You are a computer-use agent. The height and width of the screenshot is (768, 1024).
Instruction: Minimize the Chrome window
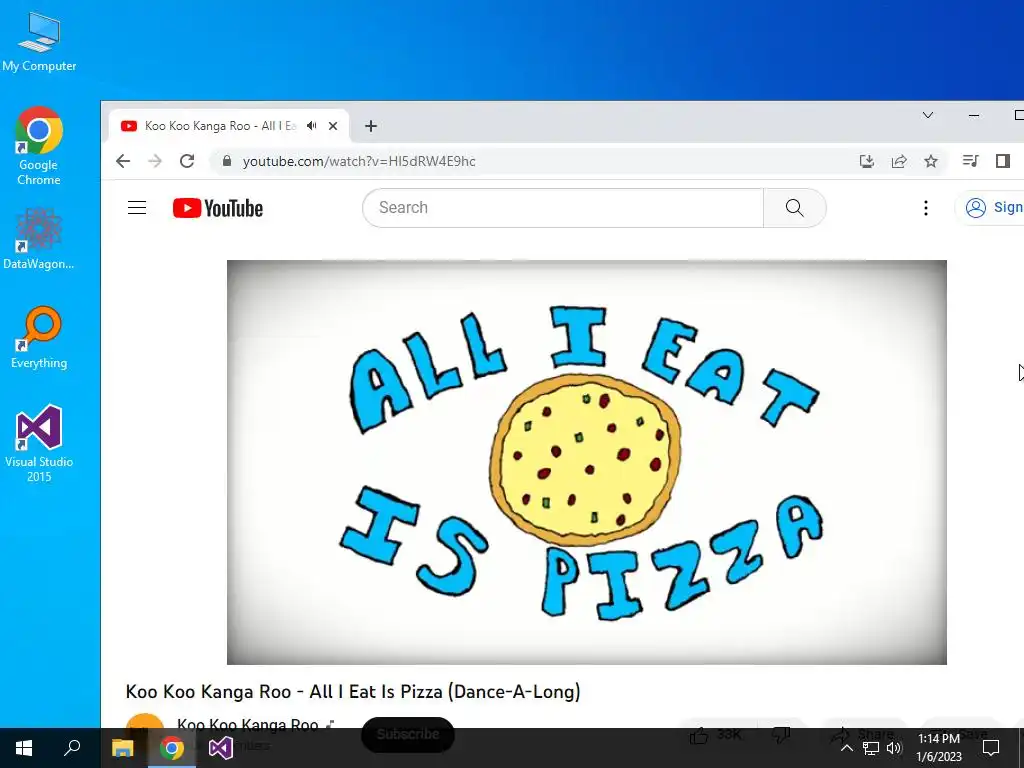974,116
